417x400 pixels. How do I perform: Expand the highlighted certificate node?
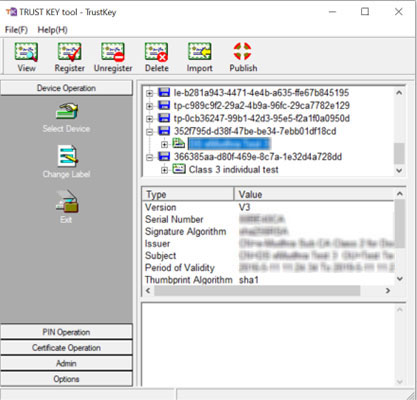pyautogui.click(x=164, y=144)
